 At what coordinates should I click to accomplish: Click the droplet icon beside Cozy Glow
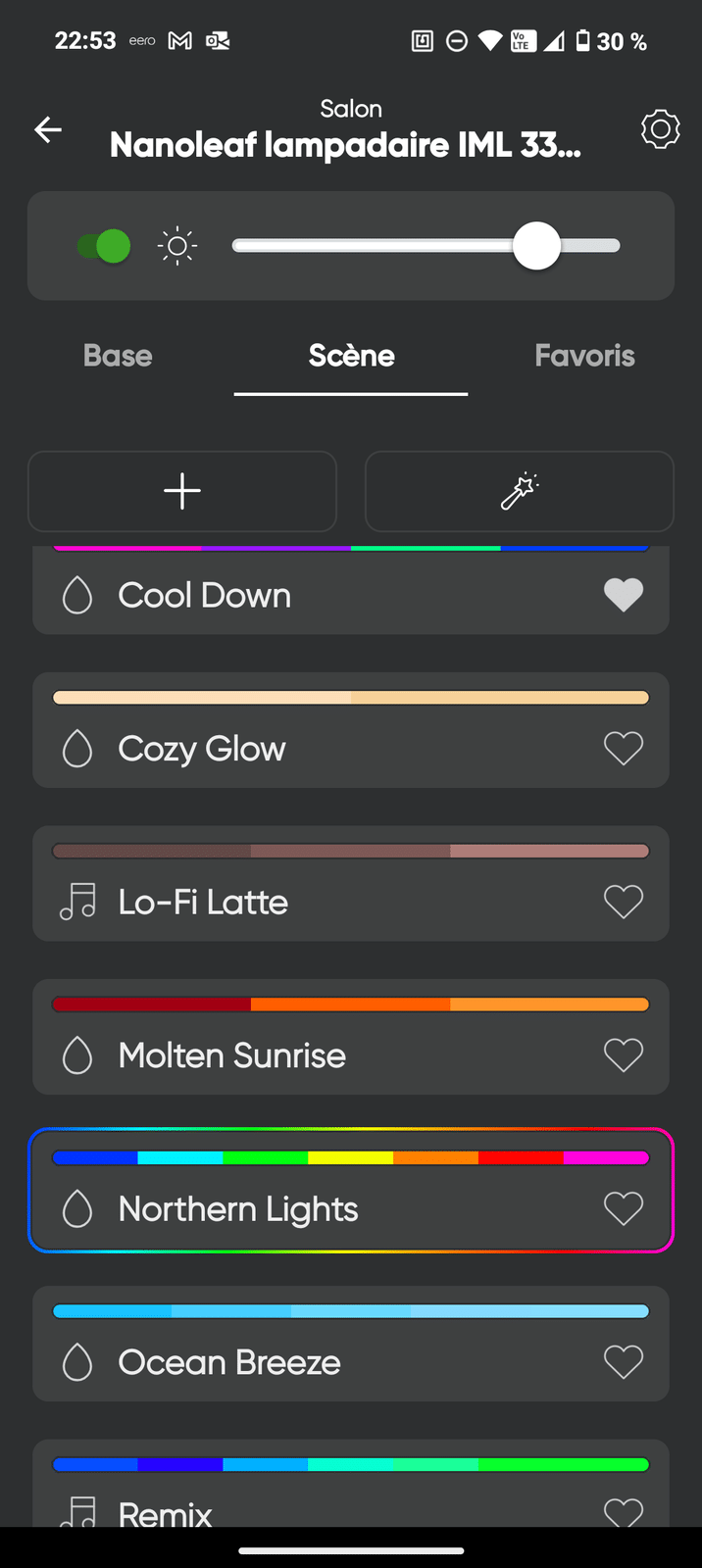click(77, 749)
